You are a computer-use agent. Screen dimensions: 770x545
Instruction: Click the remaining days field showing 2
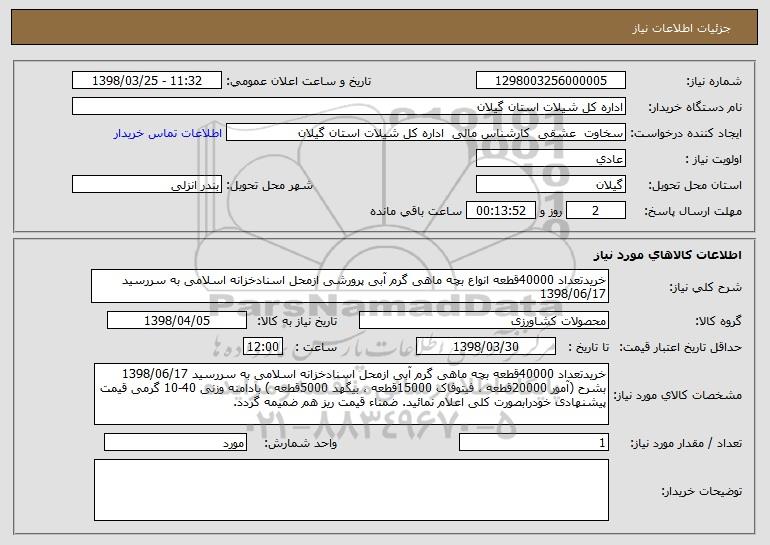tap(596, 211)
